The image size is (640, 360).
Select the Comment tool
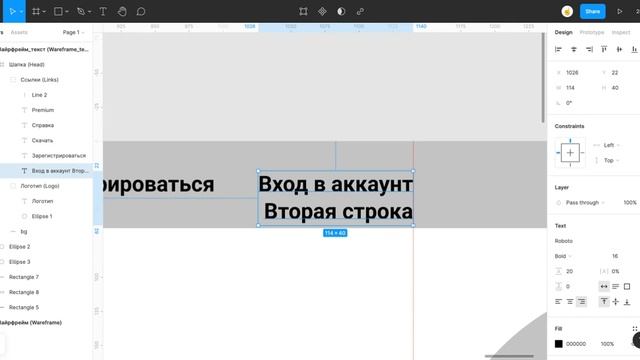coord(141,11)
